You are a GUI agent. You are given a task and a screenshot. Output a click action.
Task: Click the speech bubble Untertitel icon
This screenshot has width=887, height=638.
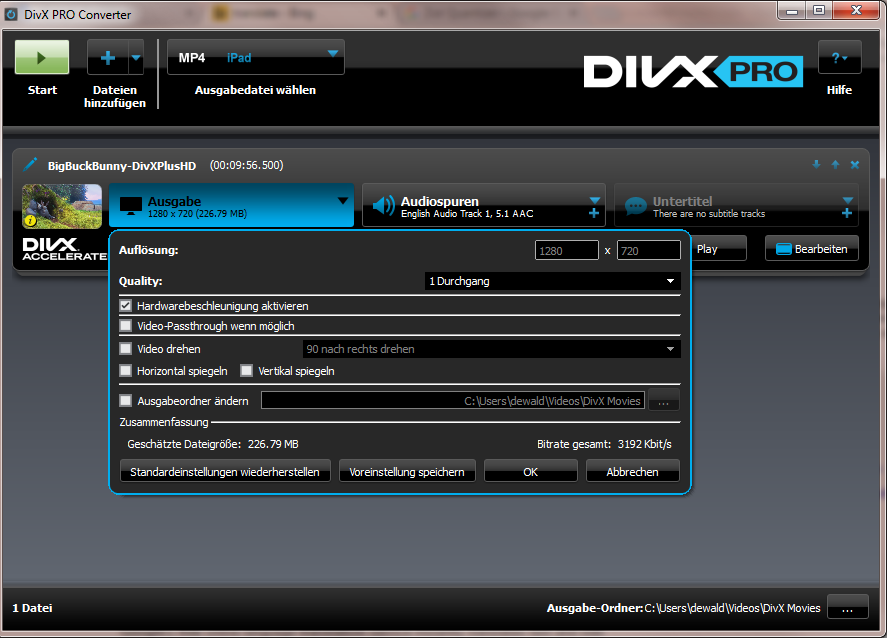pos(635,206)
